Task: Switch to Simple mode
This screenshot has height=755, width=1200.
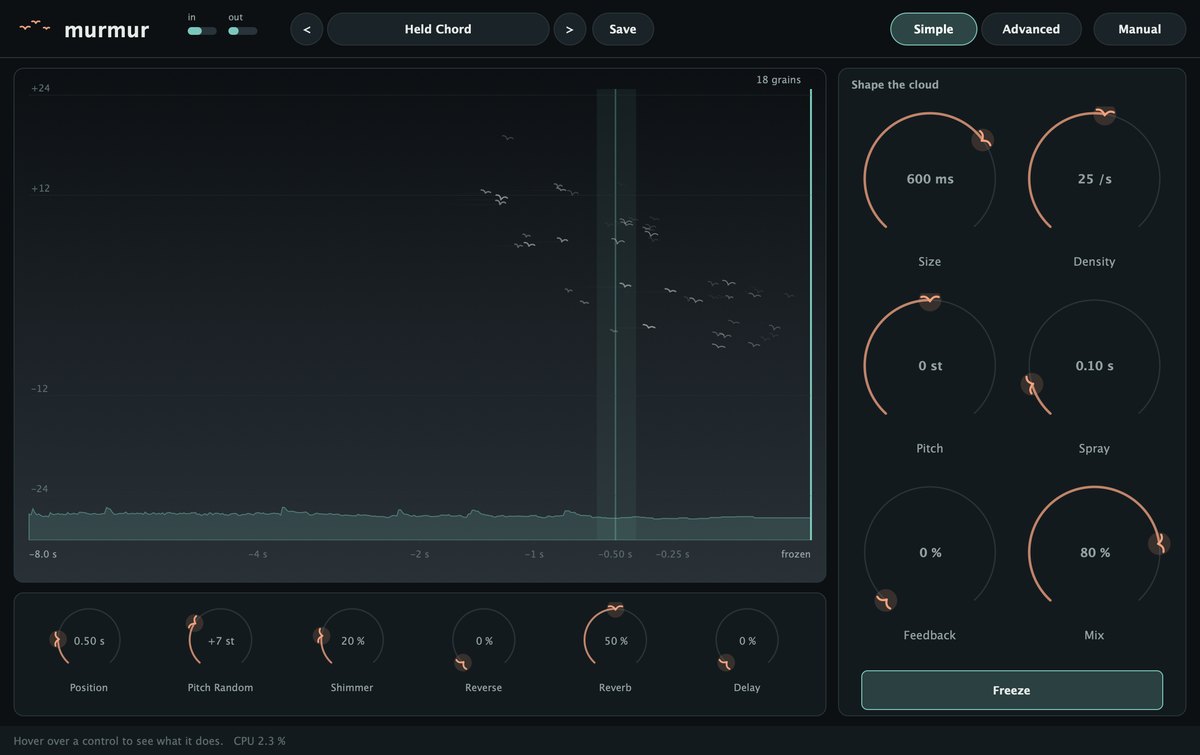Action: (933, 29)
